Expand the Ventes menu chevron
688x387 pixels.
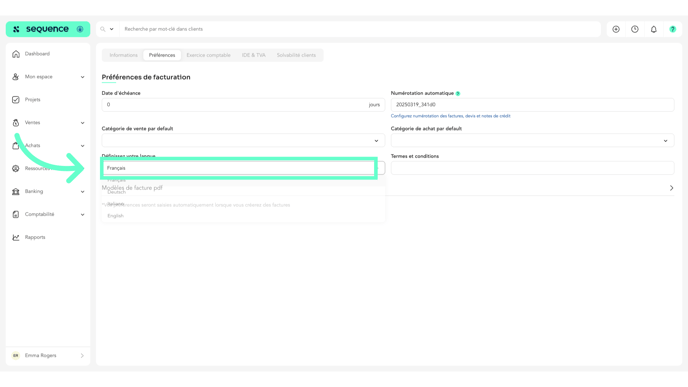click(x=82, y=123)
